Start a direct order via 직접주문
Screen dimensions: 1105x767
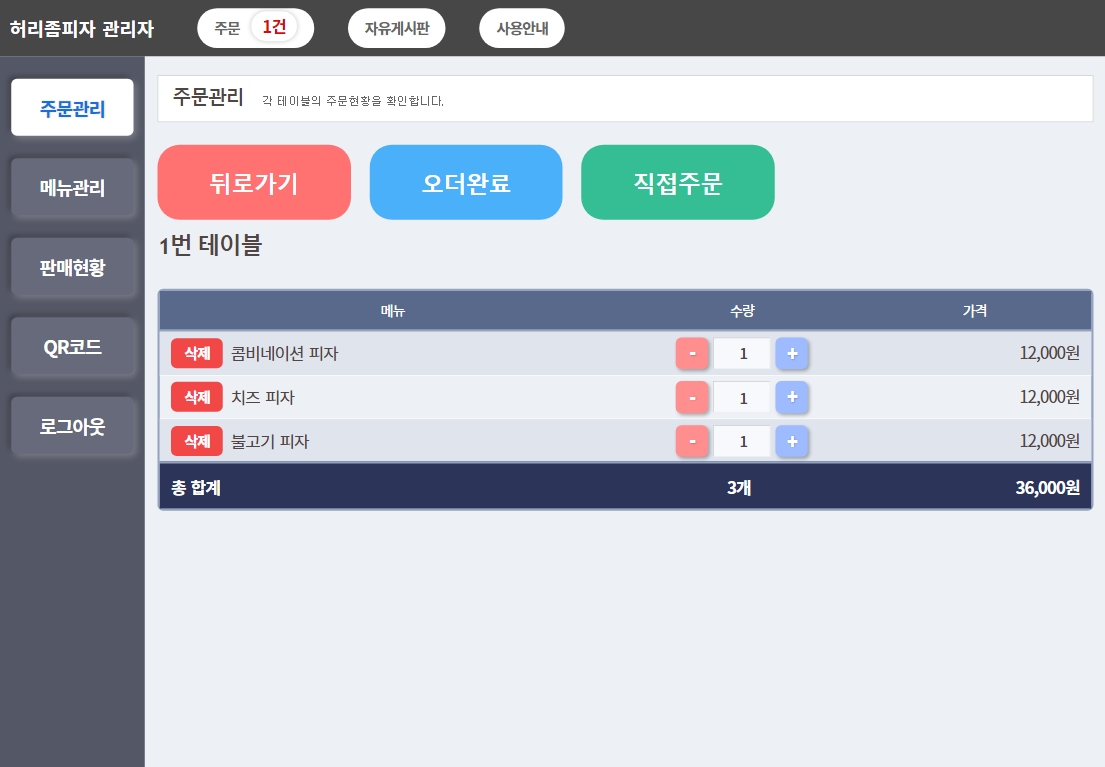[x=677, y=182]
